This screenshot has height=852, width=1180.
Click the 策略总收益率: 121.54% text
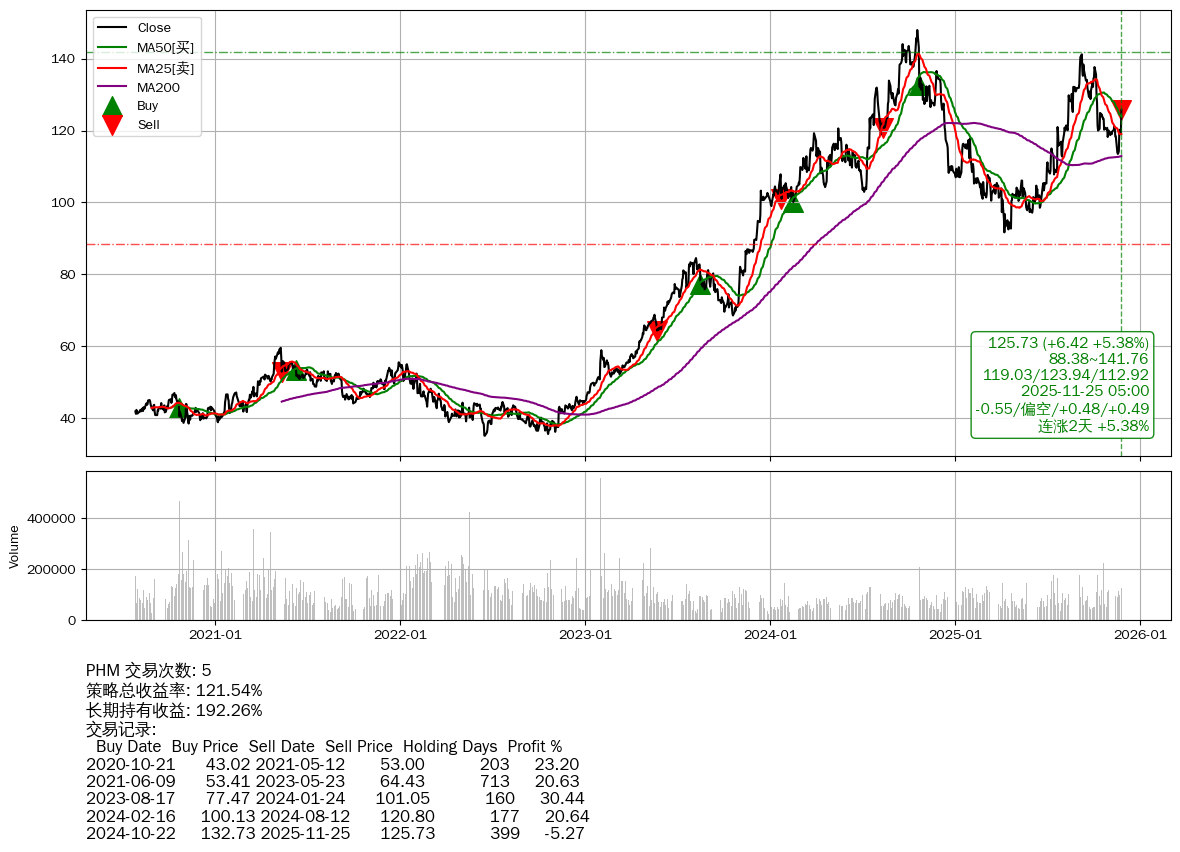[174, 690]
